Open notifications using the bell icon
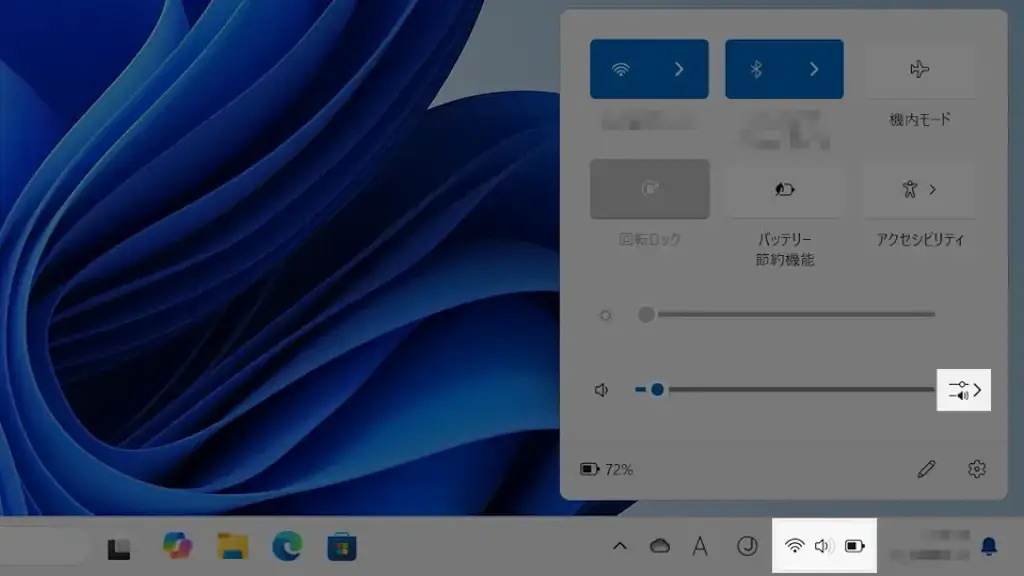This screenshot has height=576, width=1024. click(x=989, y=545)
